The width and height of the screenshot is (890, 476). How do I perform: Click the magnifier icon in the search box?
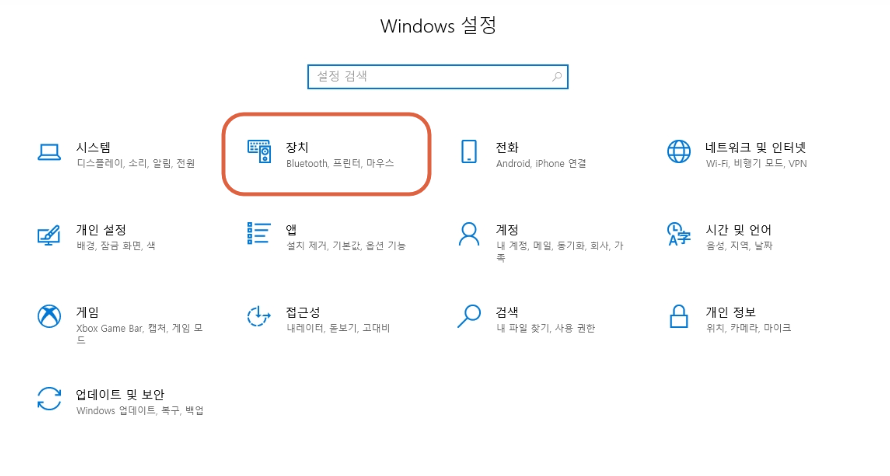[x=557, y=77]
